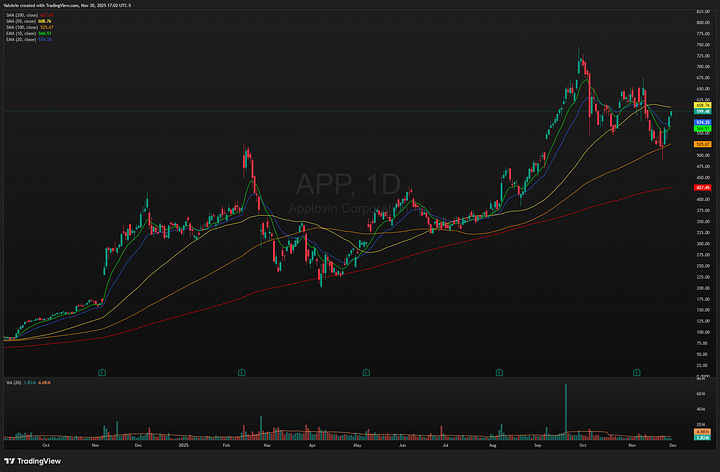Click the 100.00 price axis label
Screen dimensions: 720x472
tap(703, 332)
